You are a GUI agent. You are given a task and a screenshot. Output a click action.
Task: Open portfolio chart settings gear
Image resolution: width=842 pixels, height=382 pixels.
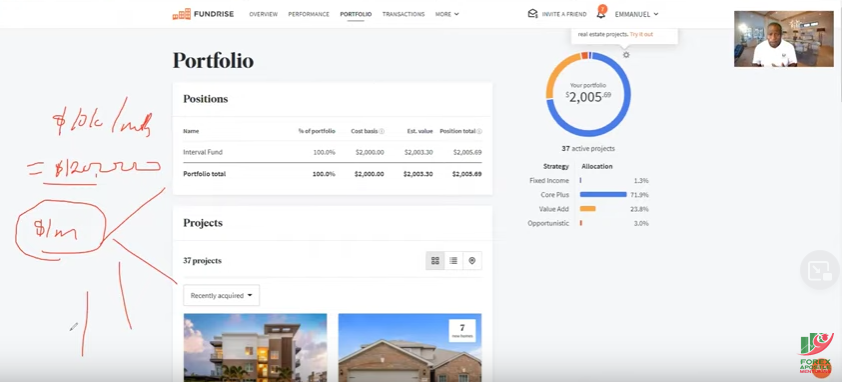click(x=626, y=55)
